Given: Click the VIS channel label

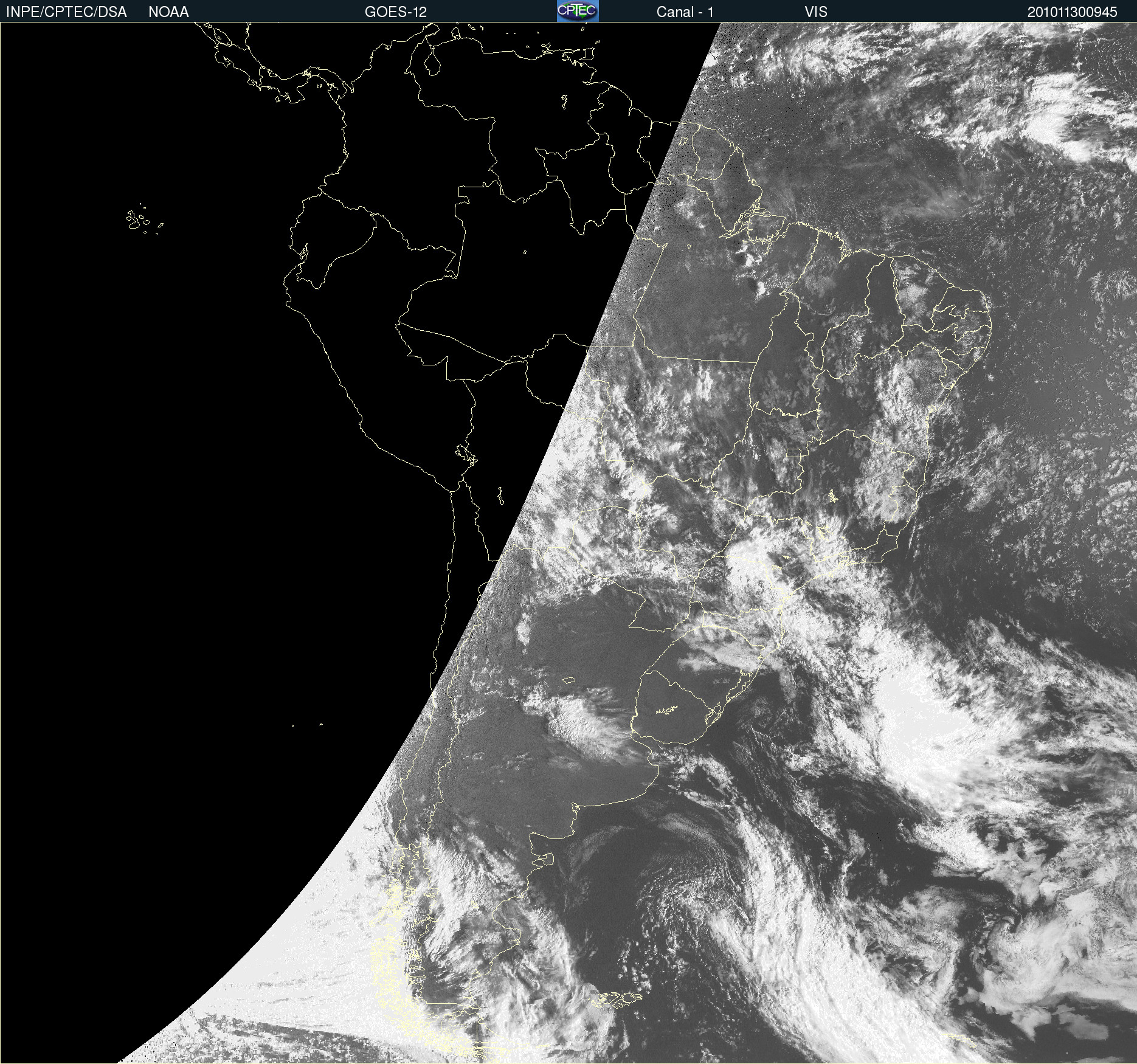Looking at the screenshot, I should (x=816, y=12).
